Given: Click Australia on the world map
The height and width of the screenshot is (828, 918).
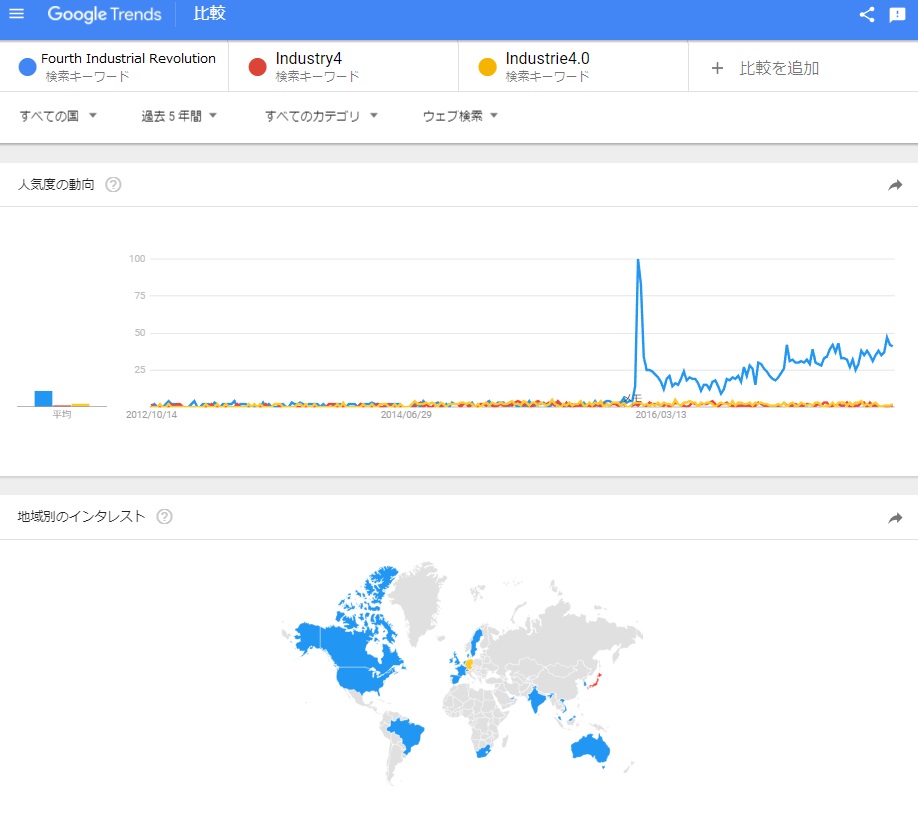Looking at the screenshot, I should pos(588,746).
